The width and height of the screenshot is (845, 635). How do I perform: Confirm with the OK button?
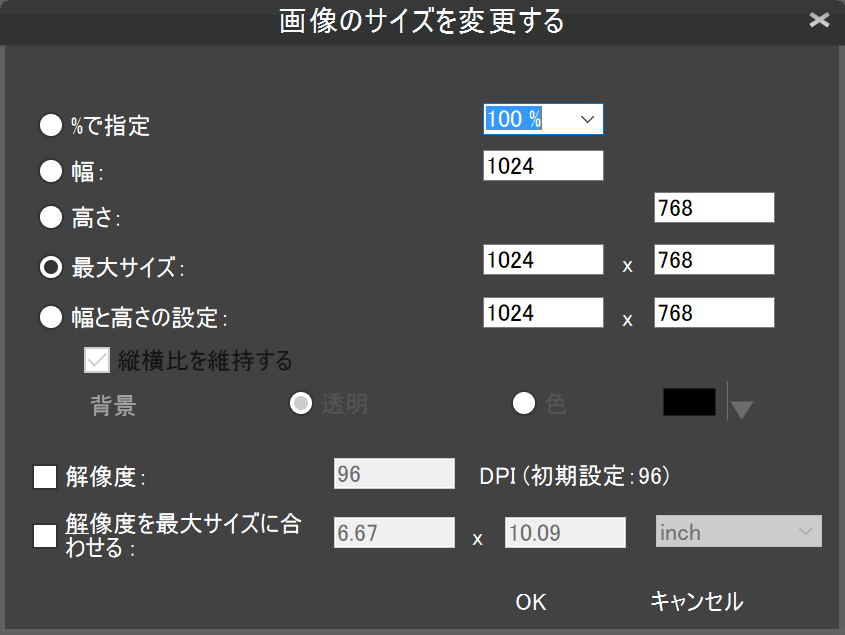(x=531, y=602)
